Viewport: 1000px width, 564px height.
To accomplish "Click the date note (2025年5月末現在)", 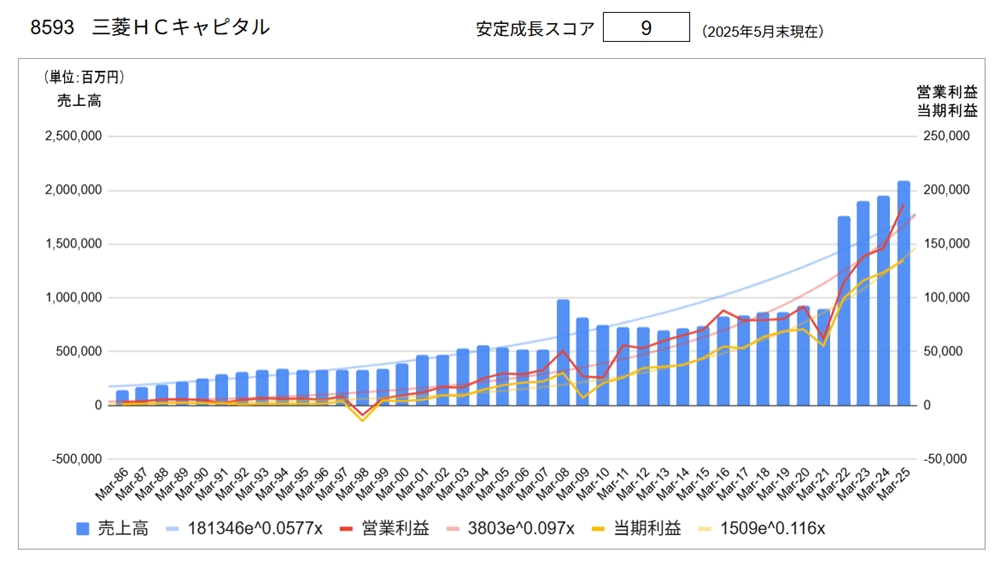I will click(x=763, y=32).
